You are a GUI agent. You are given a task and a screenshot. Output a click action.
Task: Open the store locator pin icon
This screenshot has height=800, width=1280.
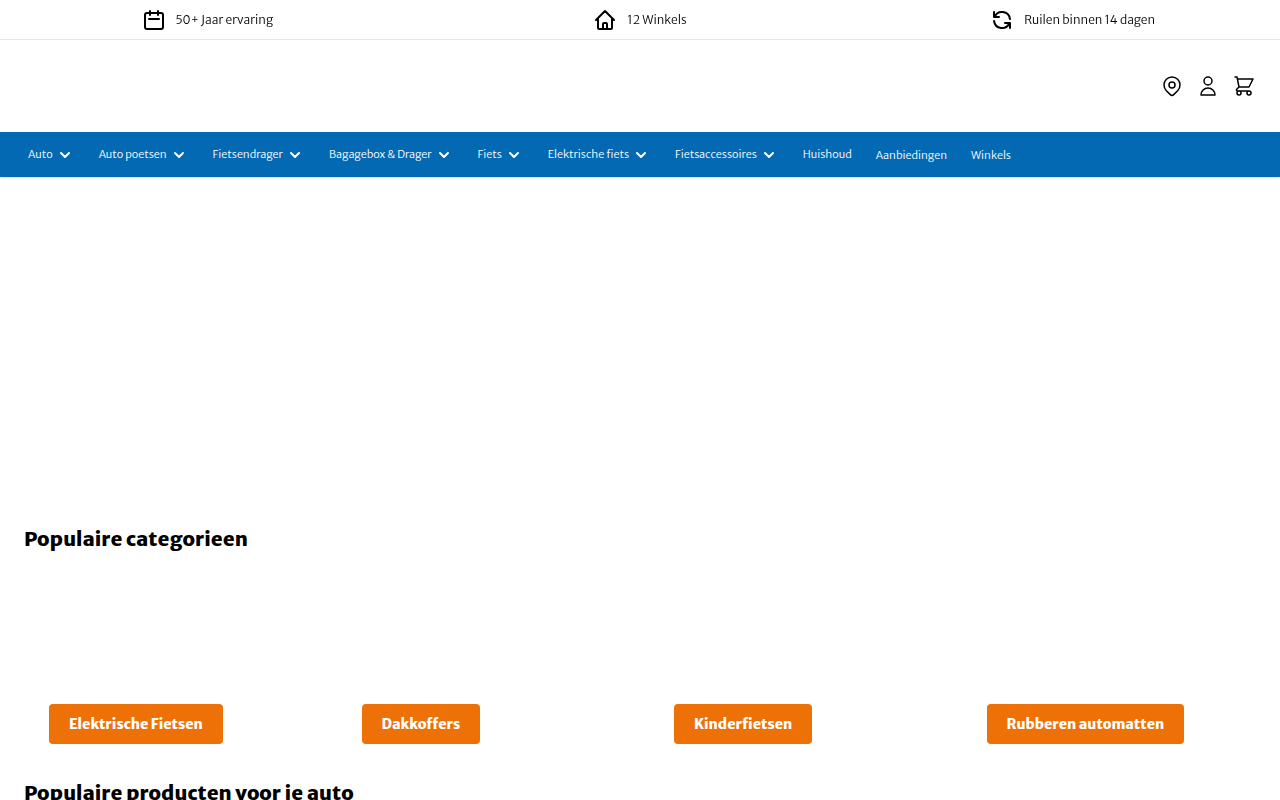click(1172, 86)
